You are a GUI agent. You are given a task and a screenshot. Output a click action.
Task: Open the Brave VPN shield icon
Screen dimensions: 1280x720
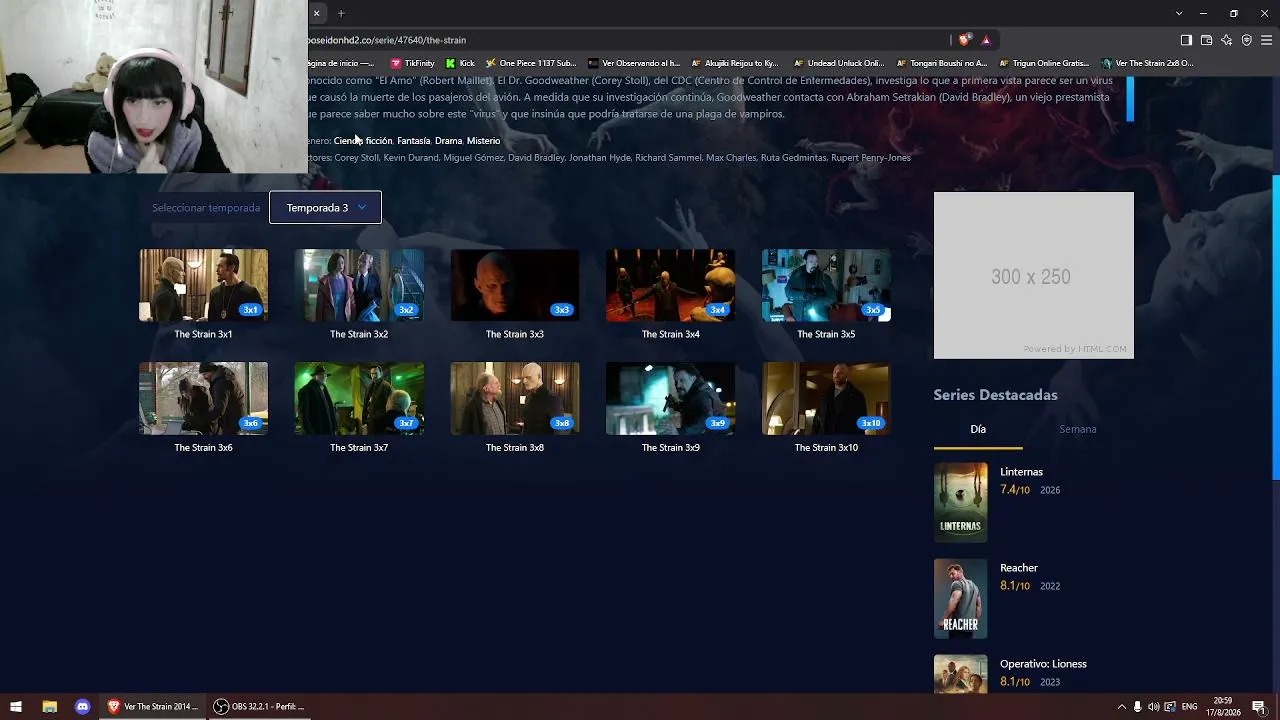tap(1246, 40)
